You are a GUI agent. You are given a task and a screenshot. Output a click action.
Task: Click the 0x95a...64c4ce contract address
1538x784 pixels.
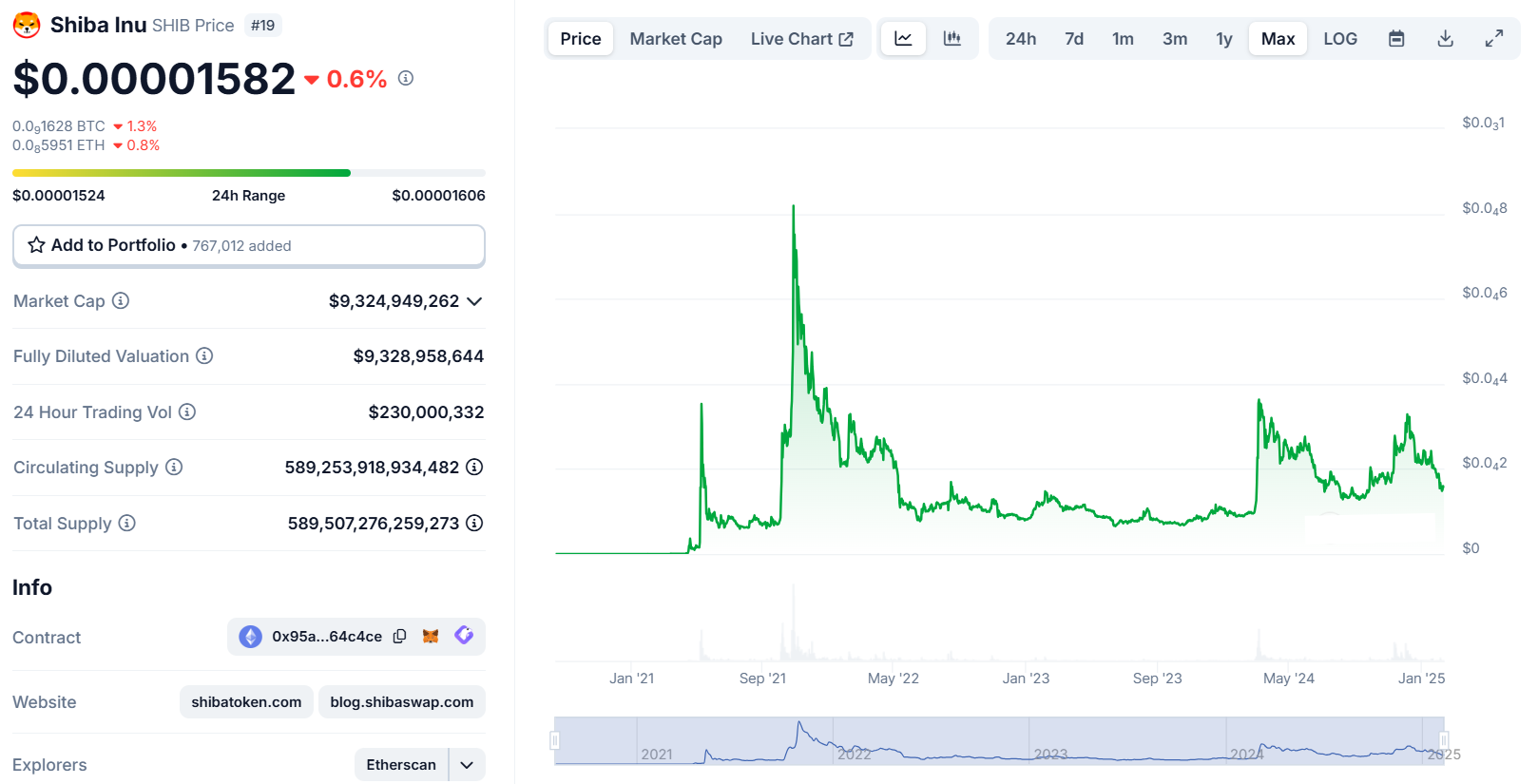pos(327,637)
